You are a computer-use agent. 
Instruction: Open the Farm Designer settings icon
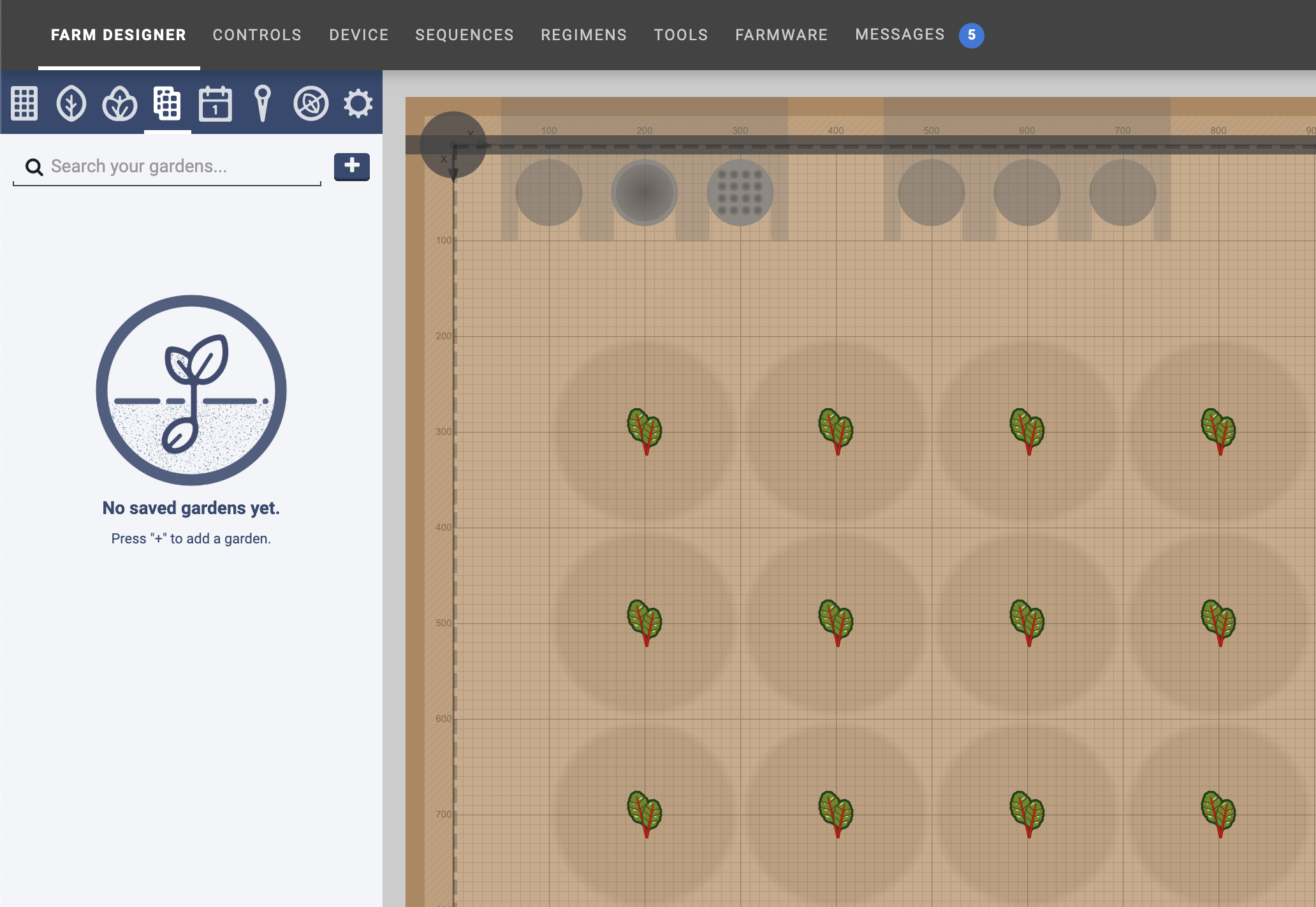tap(358, 103)
